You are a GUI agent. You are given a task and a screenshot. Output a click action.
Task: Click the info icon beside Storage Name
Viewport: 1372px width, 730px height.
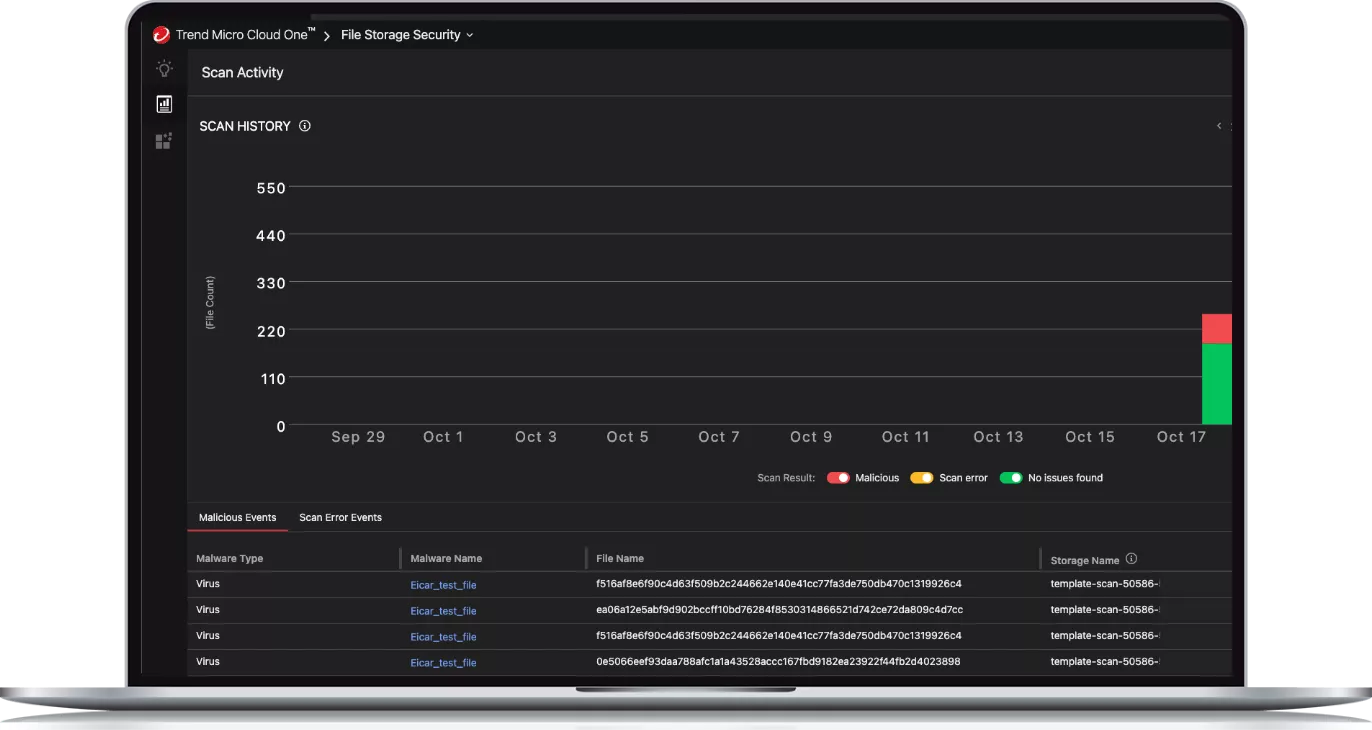pos(1131,559)
